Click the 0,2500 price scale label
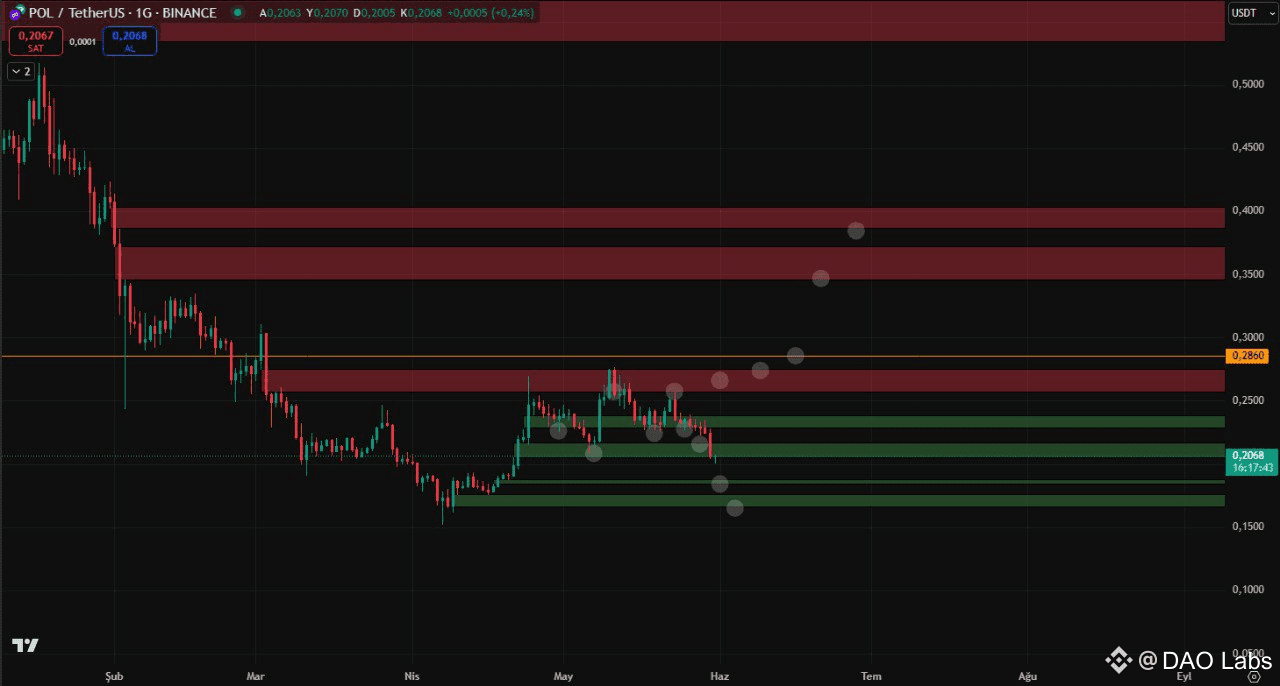 pos(1247,400)
